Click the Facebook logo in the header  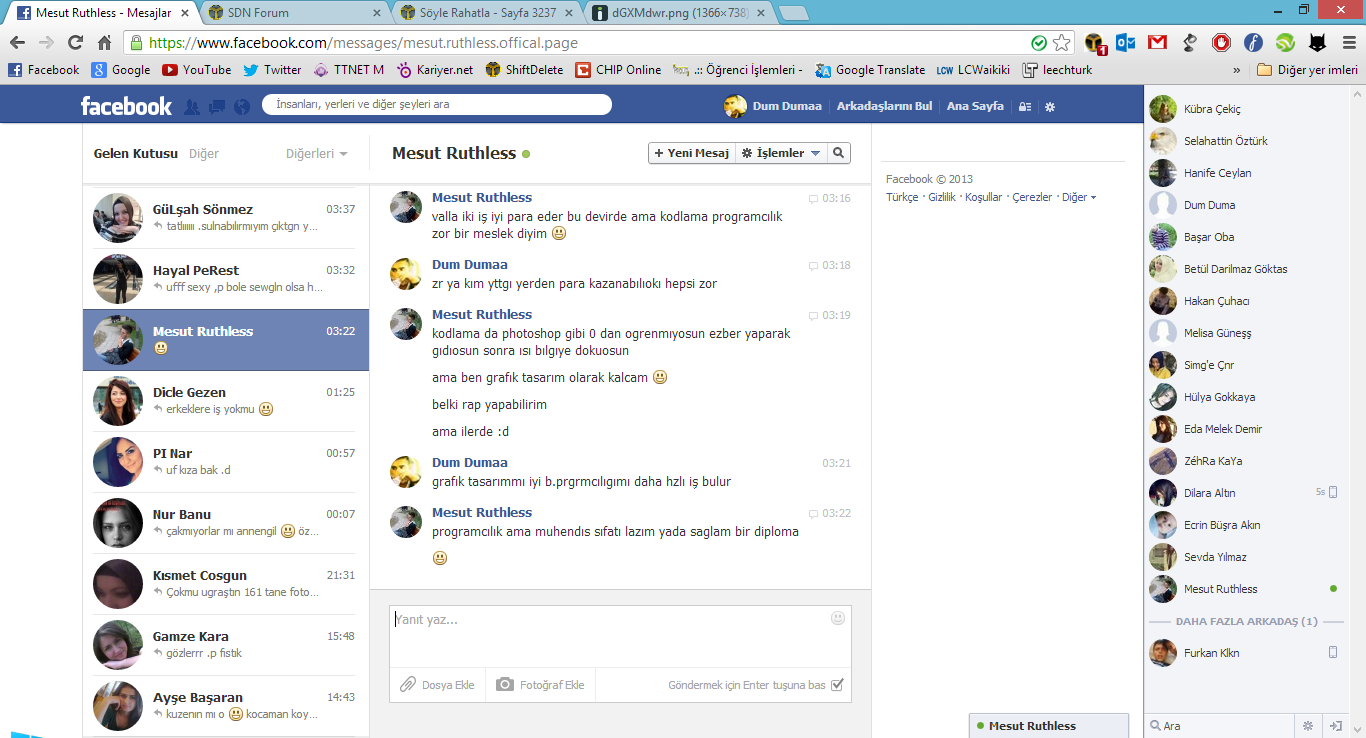click(x=126, y=106)
